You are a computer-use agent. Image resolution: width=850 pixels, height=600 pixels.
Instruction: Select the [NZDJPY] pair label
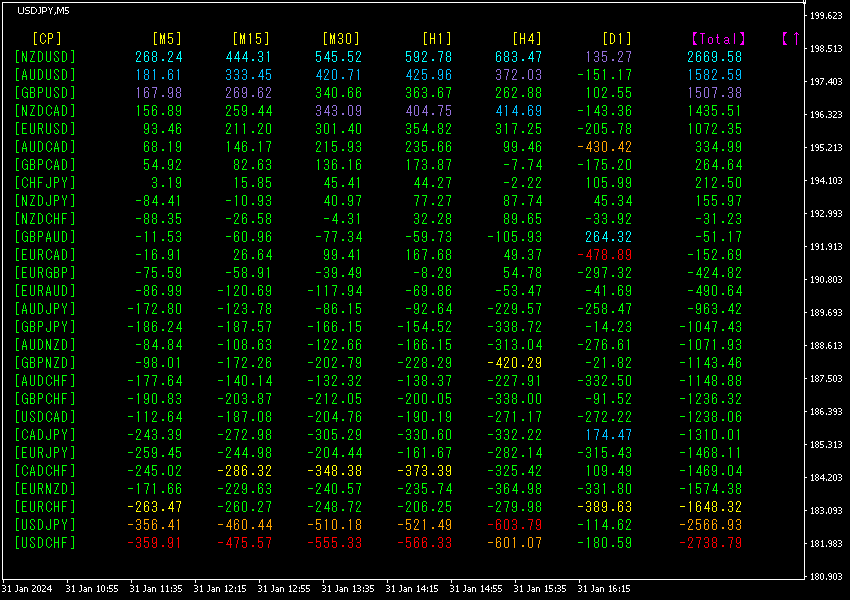[x=45, y=201]
